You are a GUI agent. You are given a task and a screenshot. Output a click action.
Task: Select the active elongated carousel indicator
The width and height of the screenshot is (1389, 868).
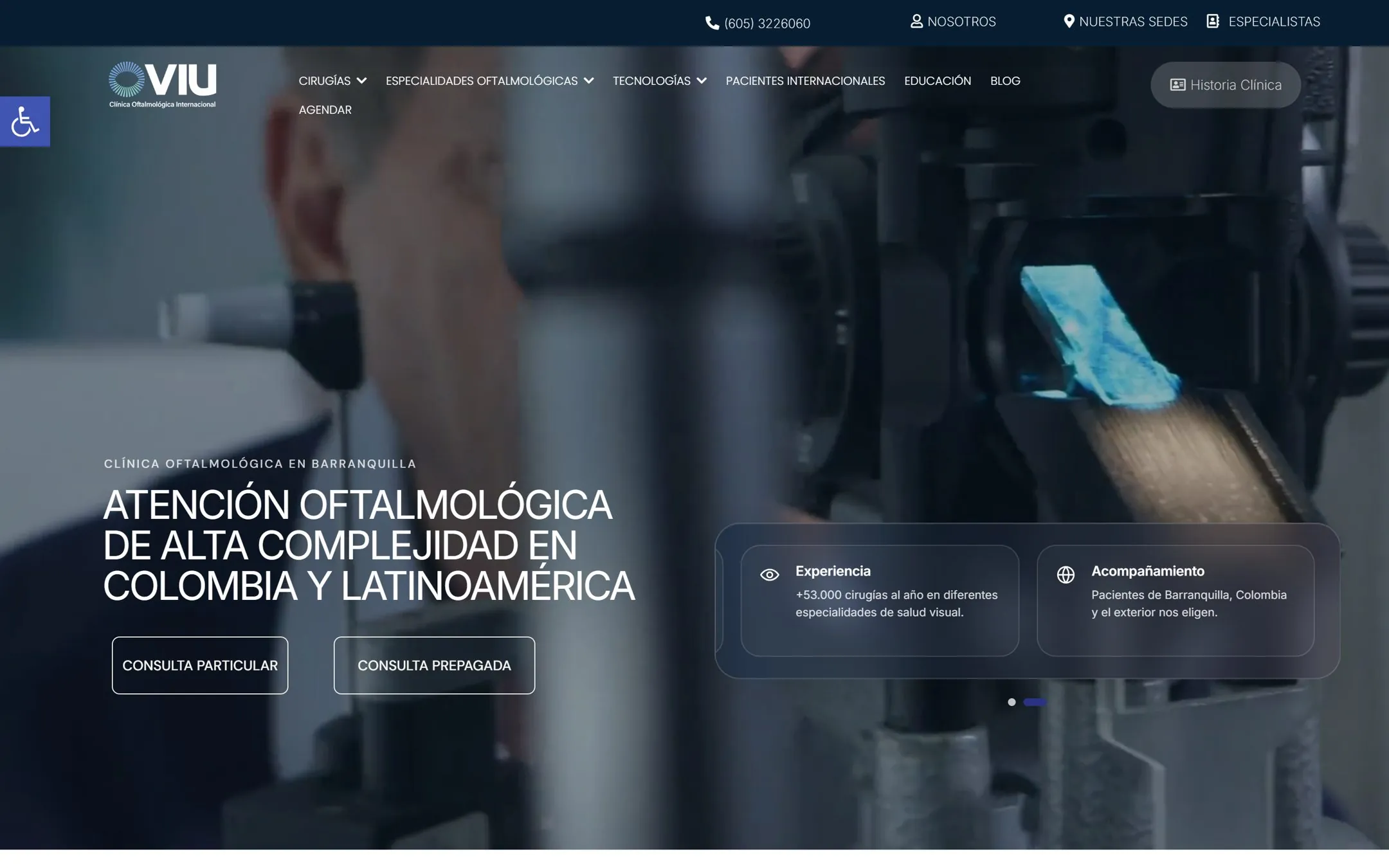(x=1035, y=702)
